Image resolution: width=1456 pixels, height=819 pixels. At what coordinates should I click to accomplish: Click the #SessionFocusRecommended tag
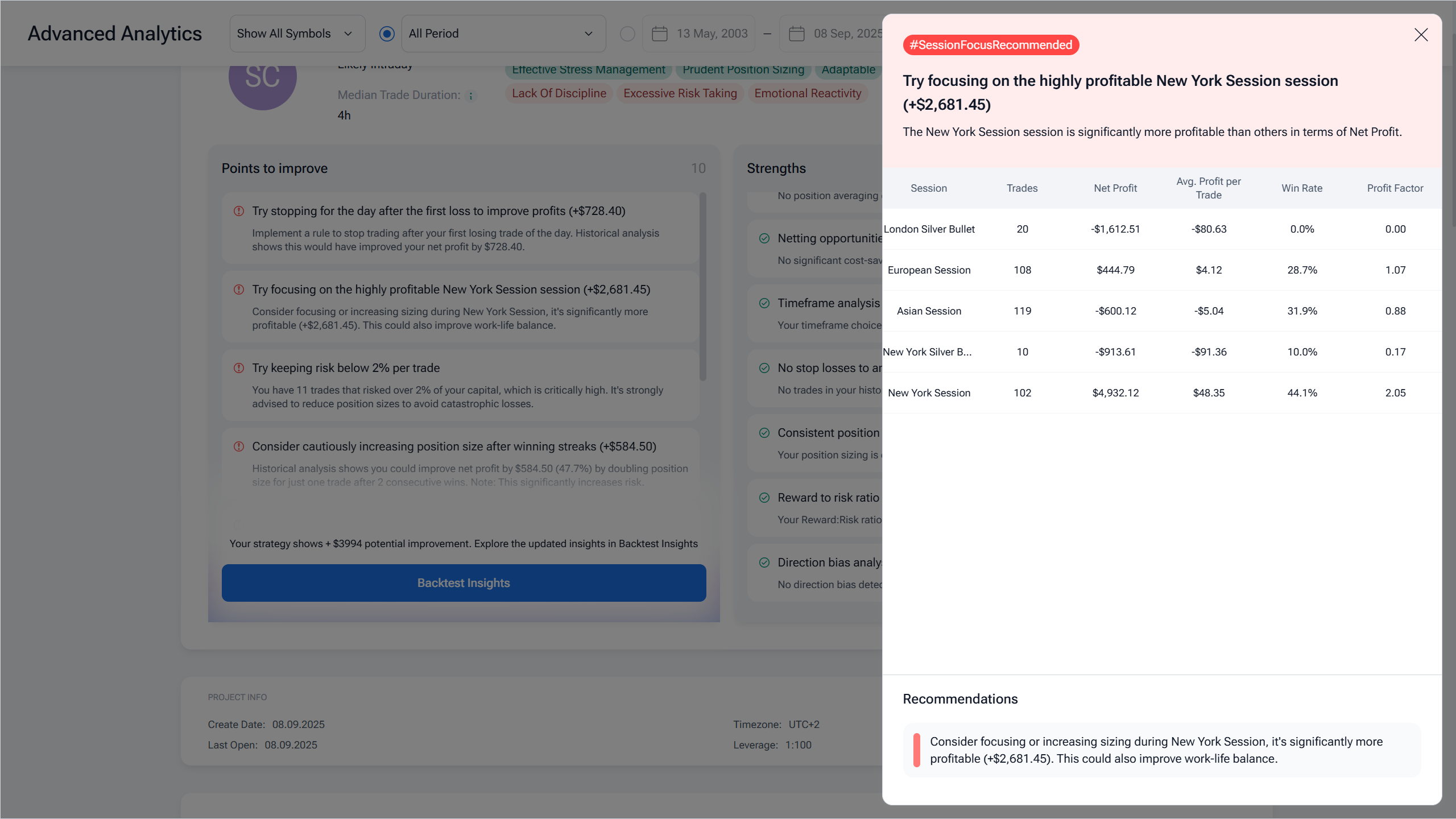991,45
